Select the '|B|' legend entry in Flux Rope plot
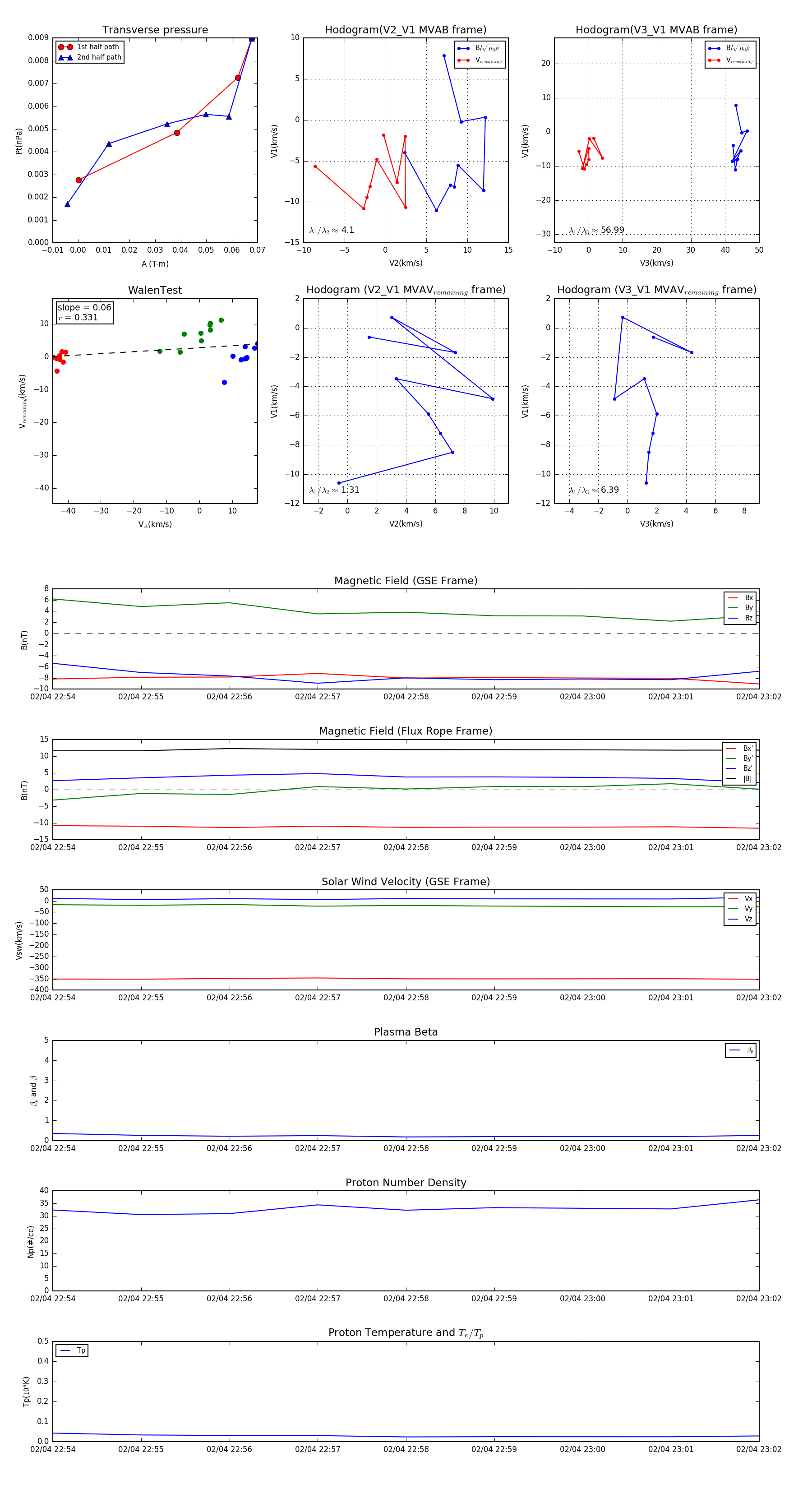Viewport: 812px width, 1489px height. 739,779
